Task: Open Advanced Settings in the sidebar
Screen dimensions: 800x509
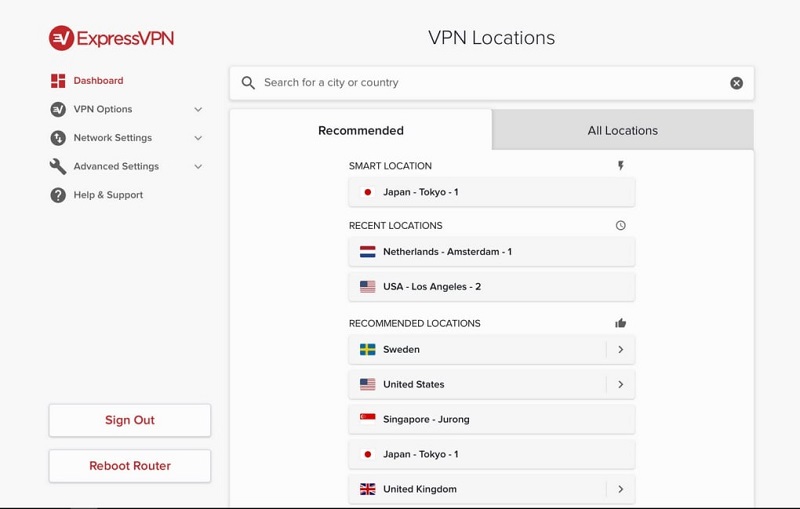Action: (116, 166)
